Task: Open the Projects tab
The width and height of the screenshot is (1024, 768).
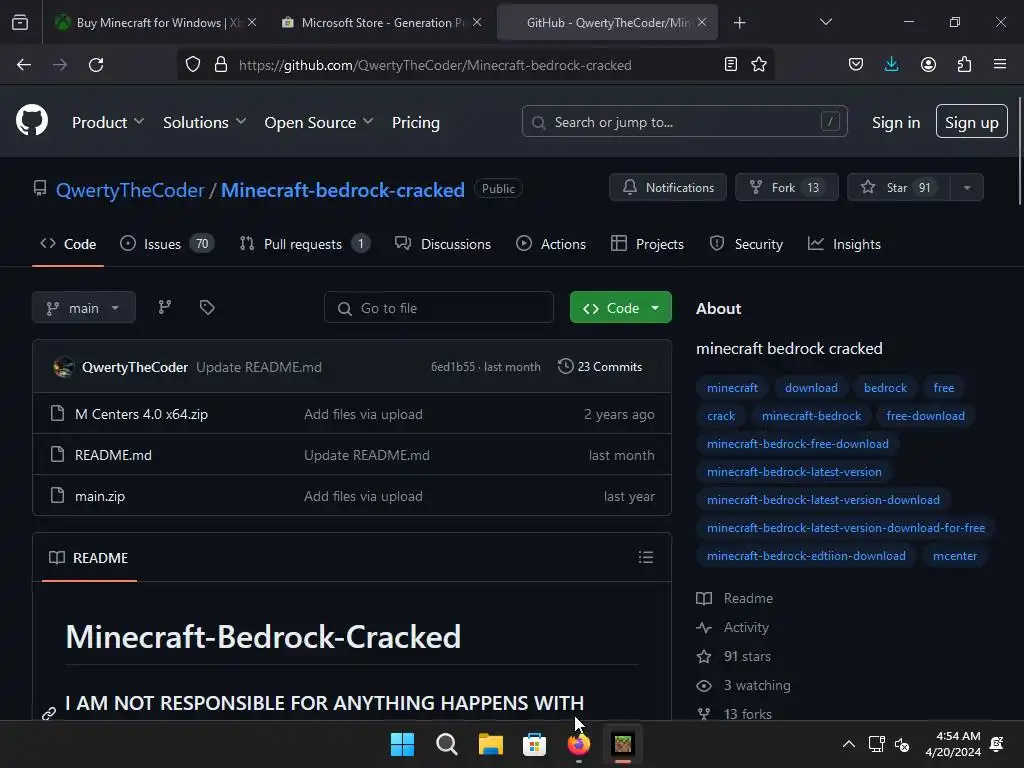Action: tap(647, 244)
